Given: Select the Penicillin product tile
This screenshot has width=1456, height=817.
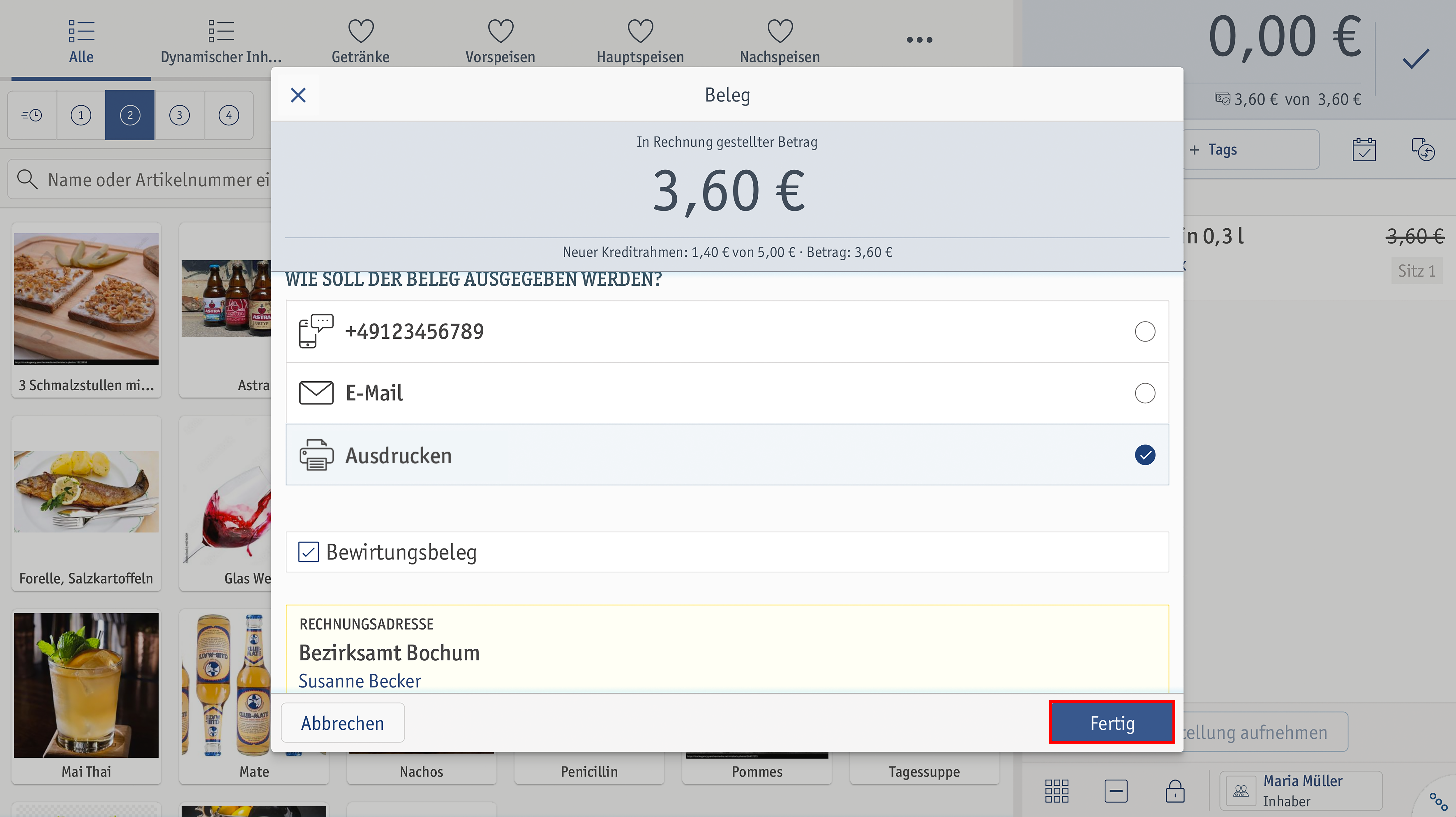Looking at the screenshot, I should point(589,769).
